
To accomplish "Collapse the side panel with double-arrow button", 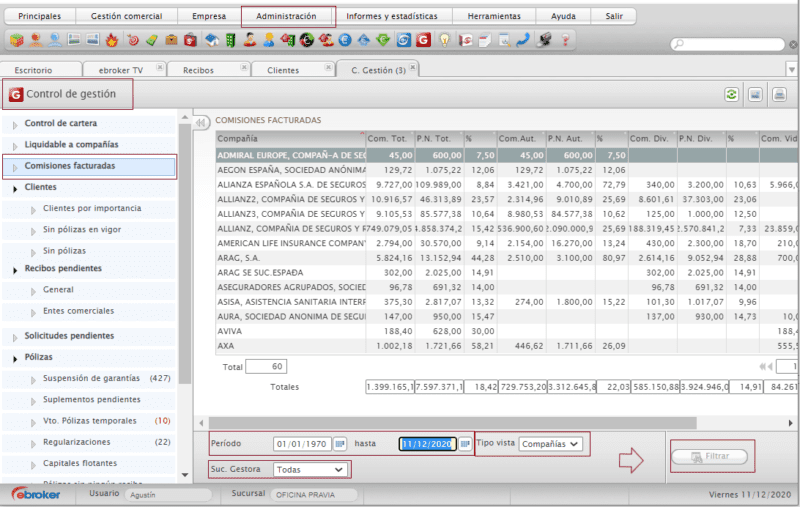I will 201,122.
